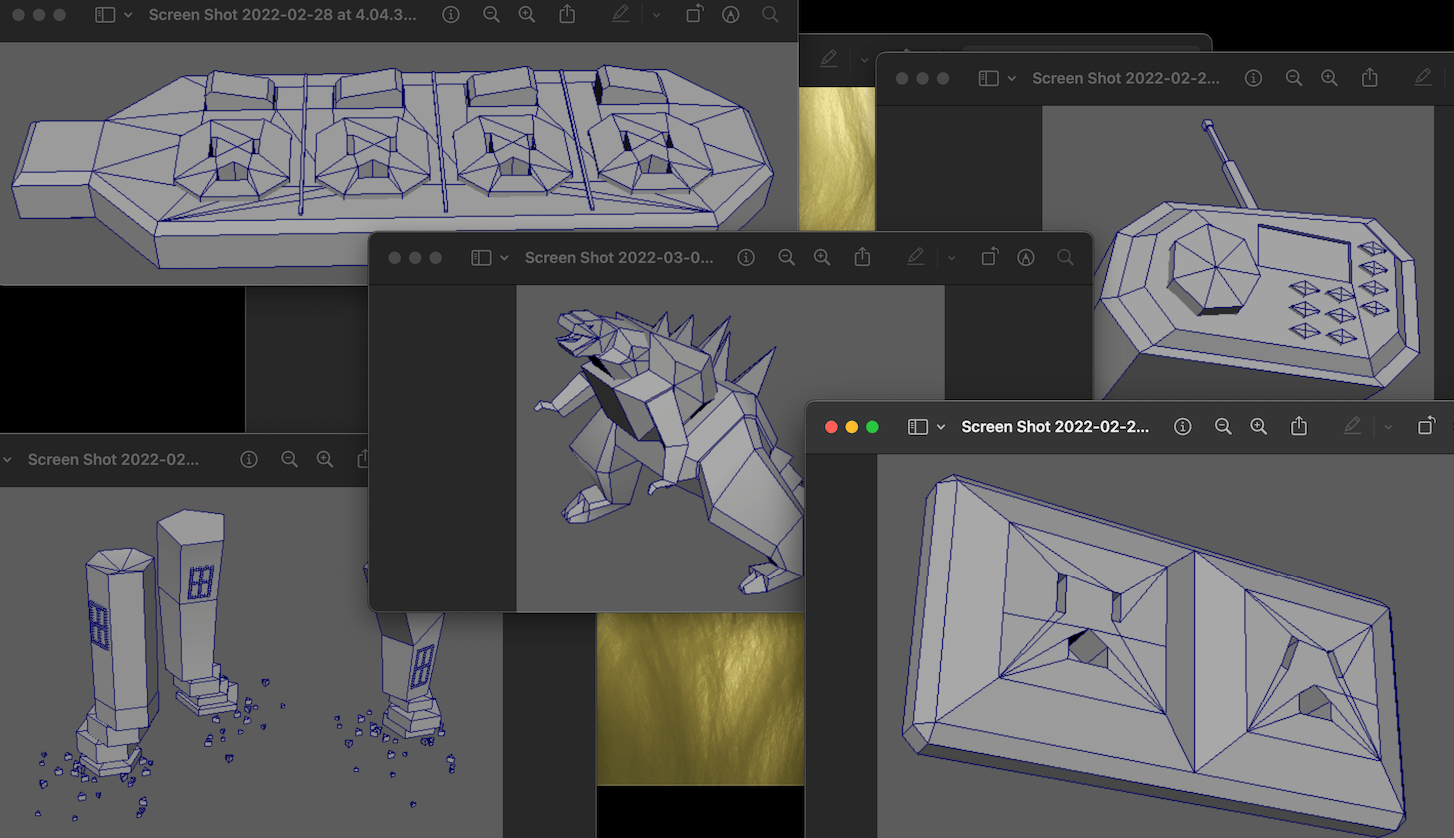Zoom in on the 4.04.3 screenshot window

(x=527, y=15)
